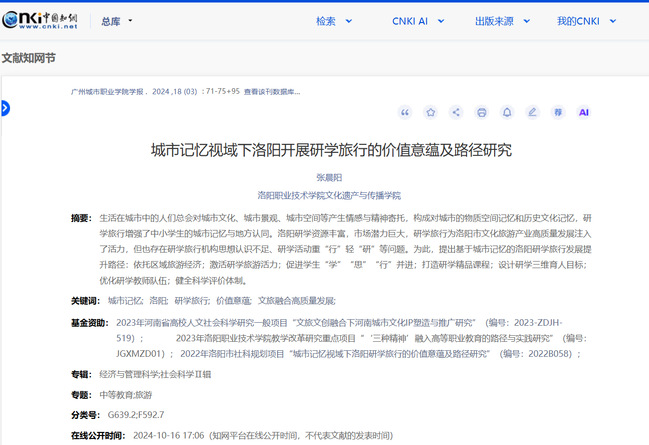Click the share icon

[456, 113]
